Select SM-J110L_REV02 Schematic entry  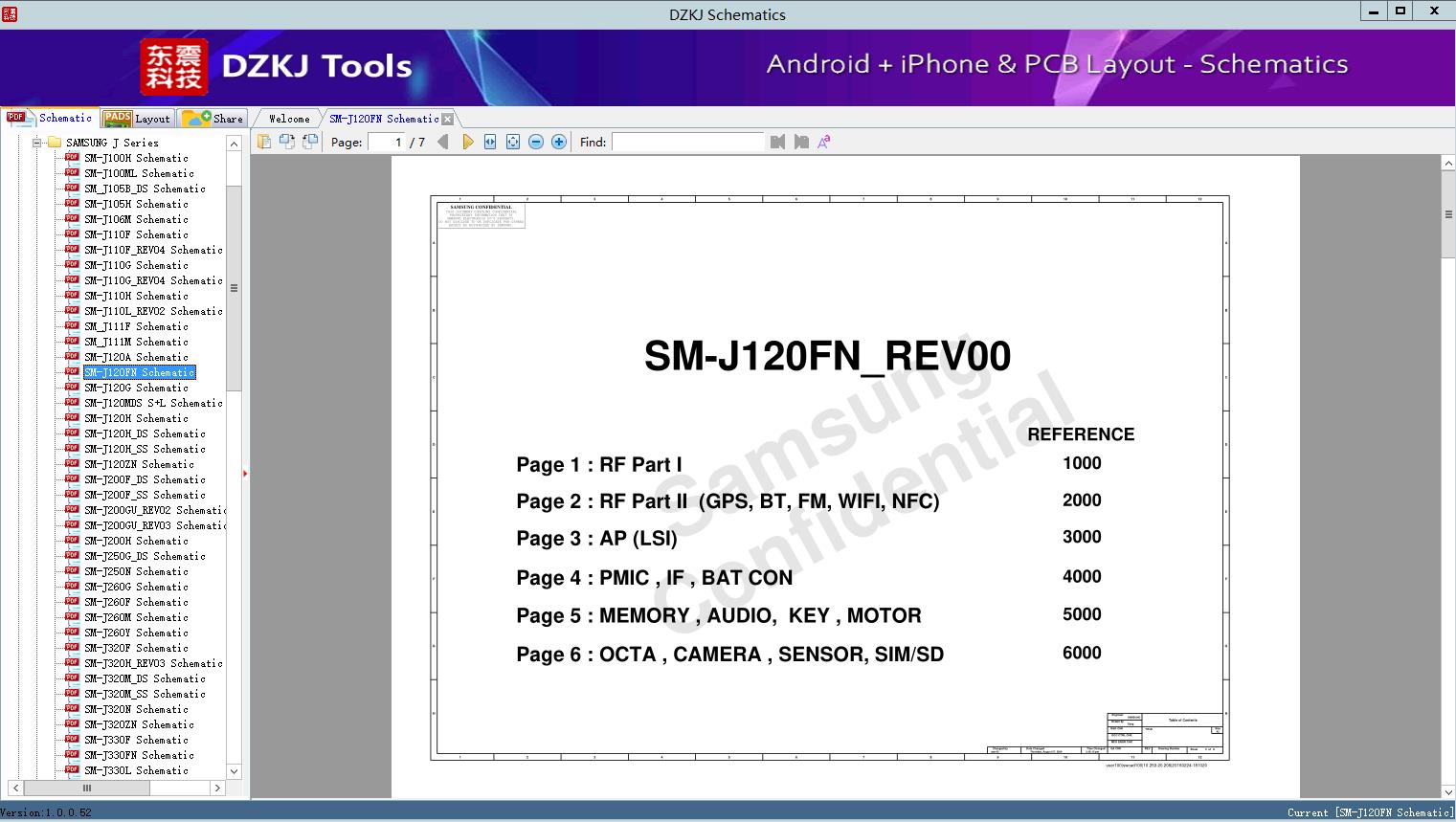click(153, 311)
